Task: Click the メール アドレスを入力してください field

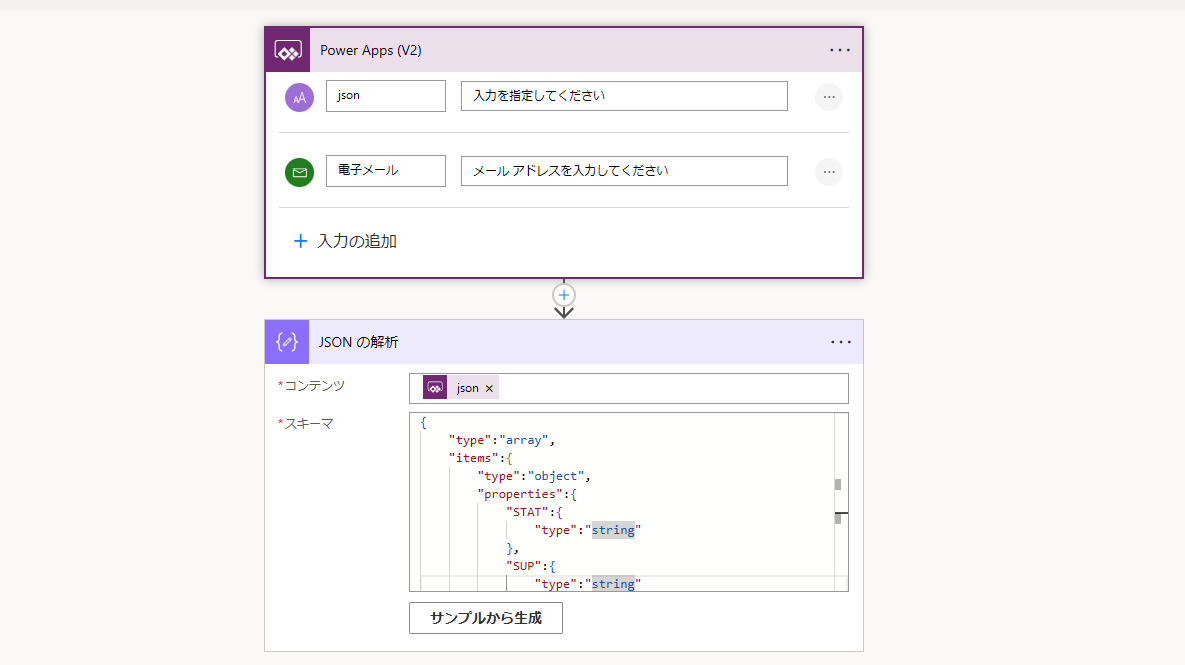Action: (623, 170)
